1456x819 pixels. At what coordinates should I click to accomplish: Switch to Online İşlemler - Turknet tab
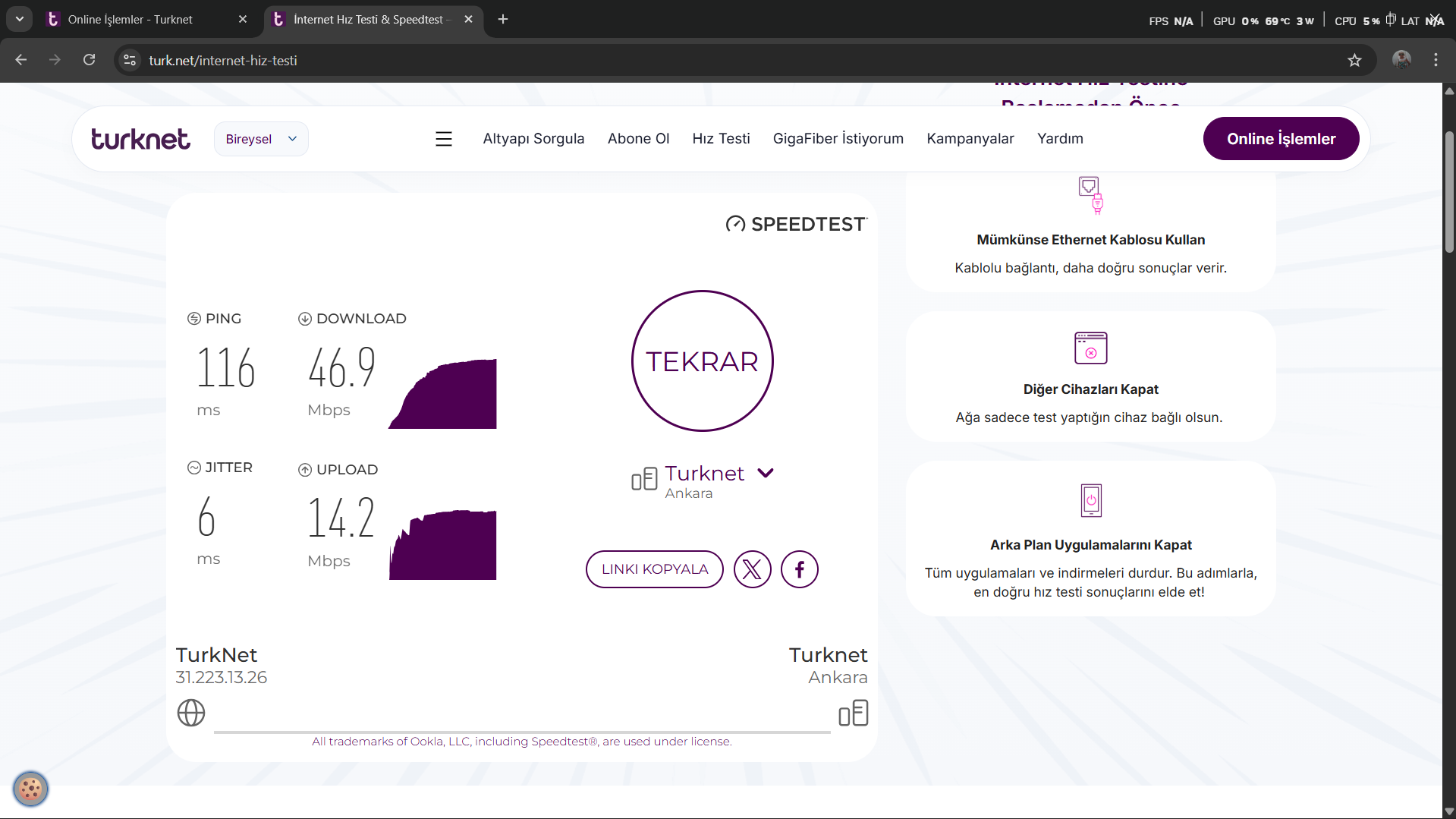(x=147, y=19)
